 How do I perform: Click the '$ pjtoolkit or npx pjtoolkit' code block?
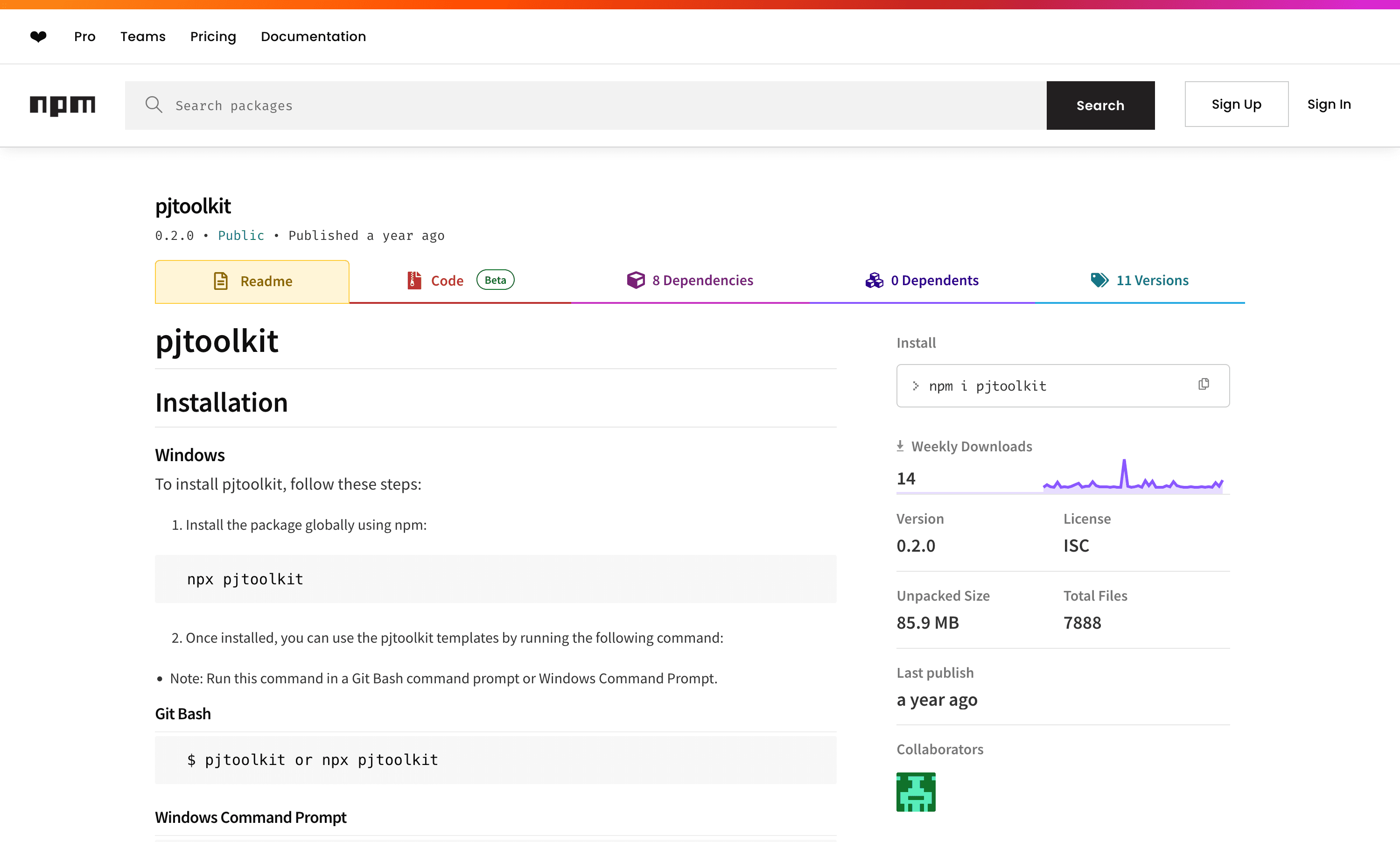[495, 760]
